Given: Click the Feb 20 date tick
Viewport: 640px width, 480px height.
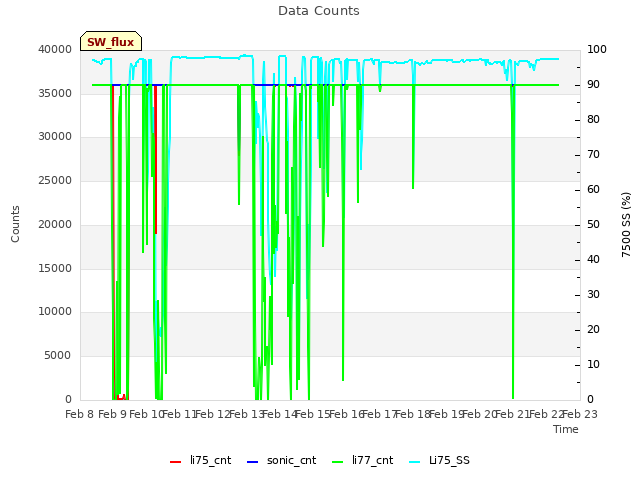Looking at the screenshot, I should (480, 415).
